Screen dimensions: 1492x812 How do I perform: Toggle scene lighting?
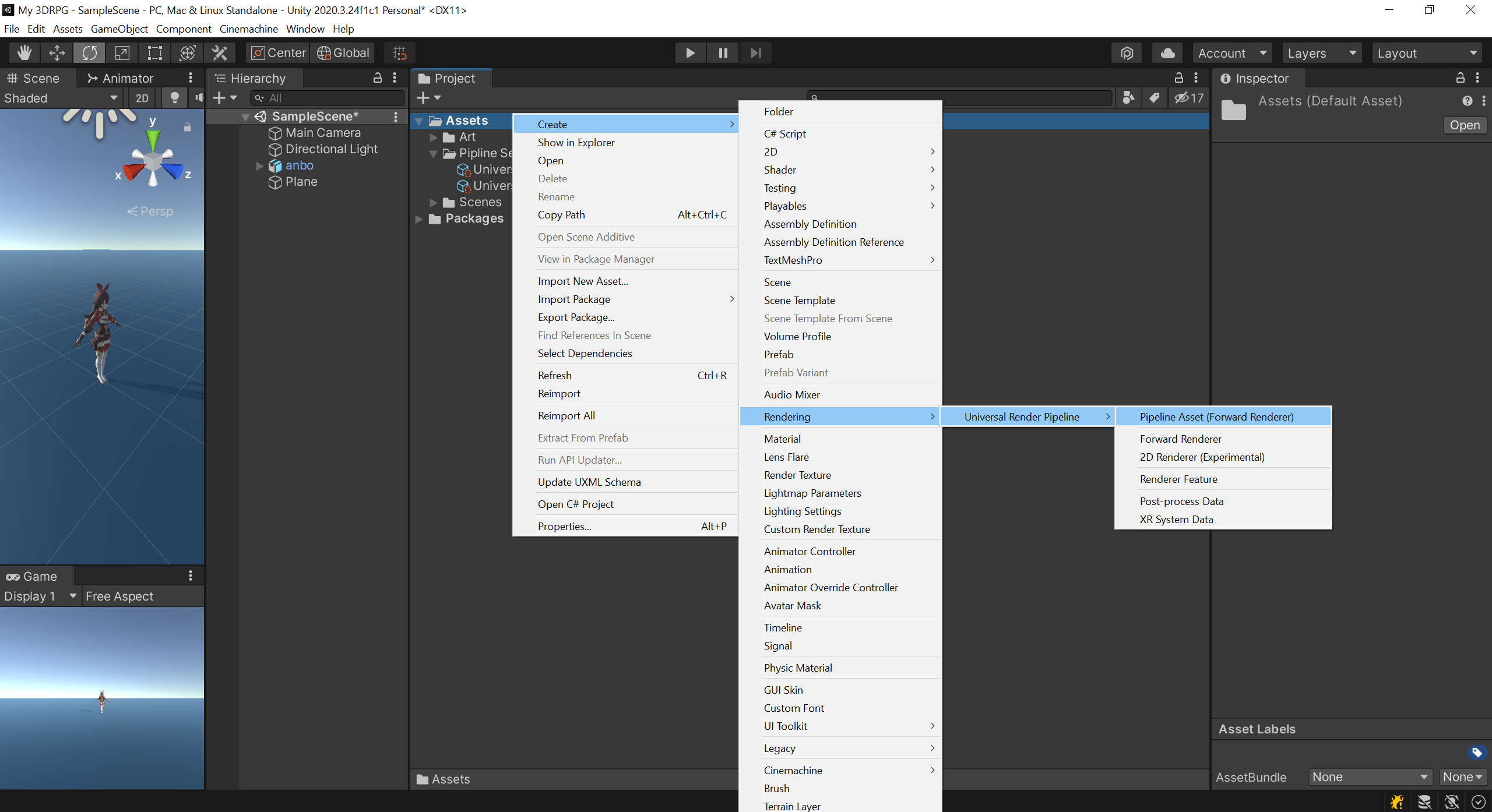point(174,98)
